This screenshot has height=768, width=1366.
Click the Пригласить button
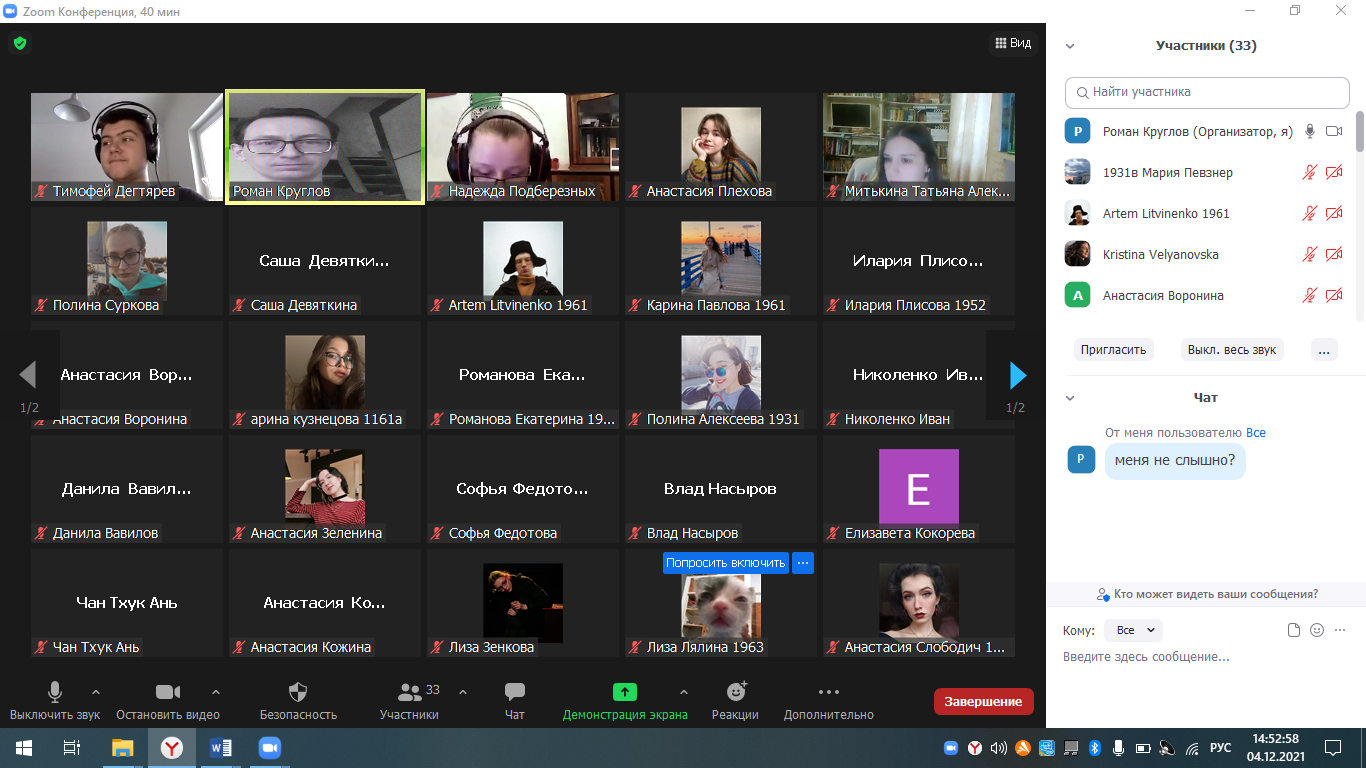pyautogui.click(x=1114, y=350)
